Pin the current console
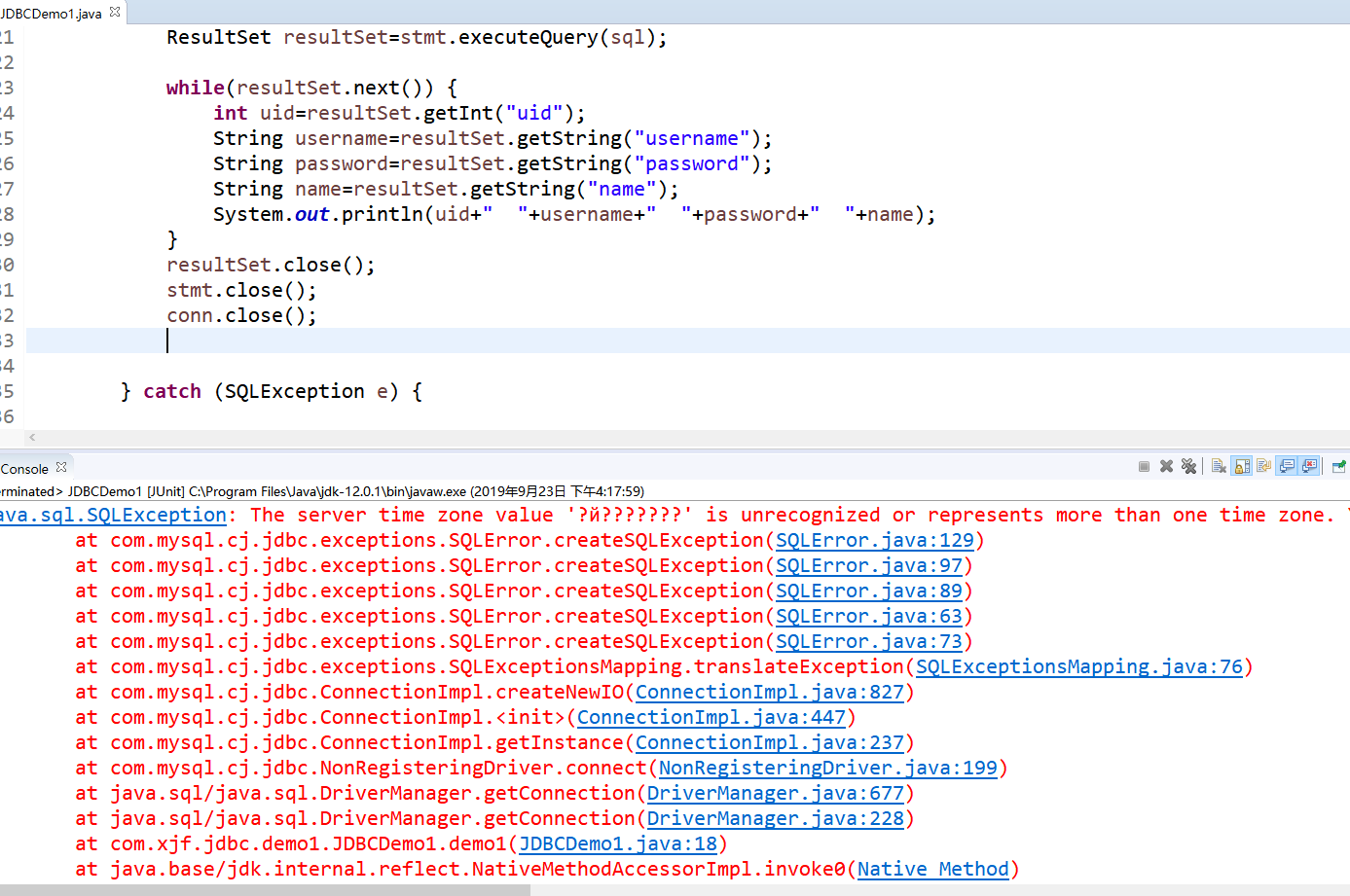The width and height of the screenshot is (1350, 896). pyautogui.click(x=1339, y=466)
